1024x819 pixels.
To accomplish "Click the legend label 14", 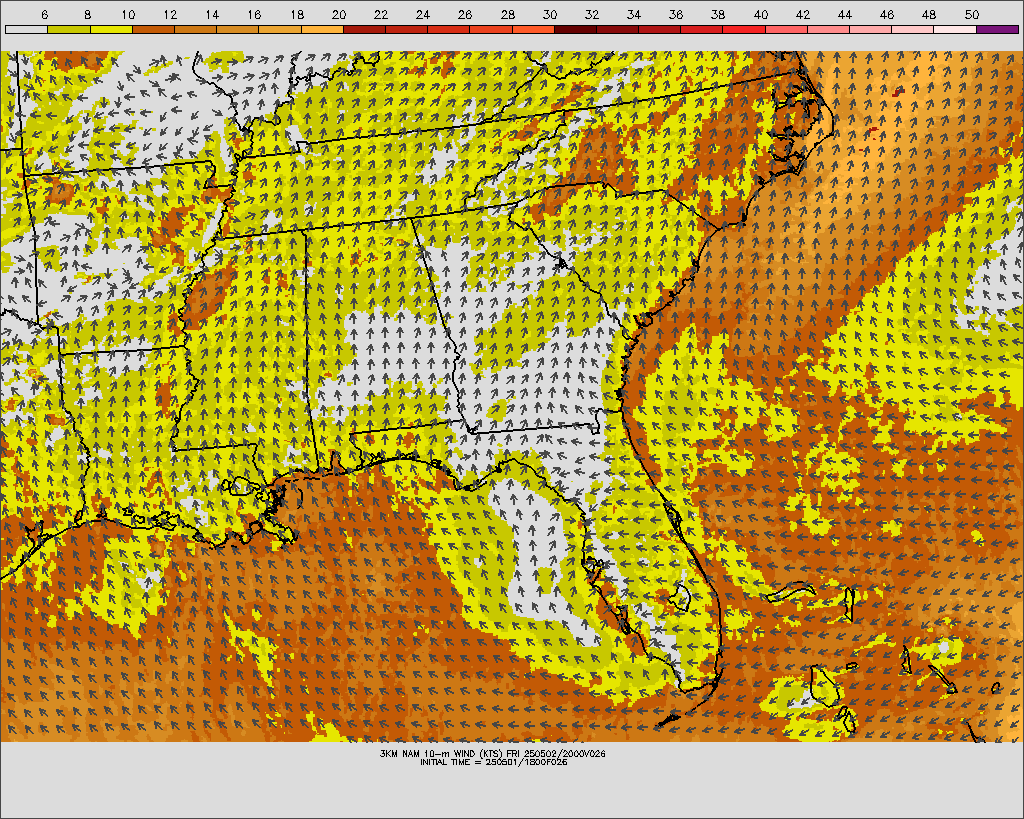I will tap(212, 14).
